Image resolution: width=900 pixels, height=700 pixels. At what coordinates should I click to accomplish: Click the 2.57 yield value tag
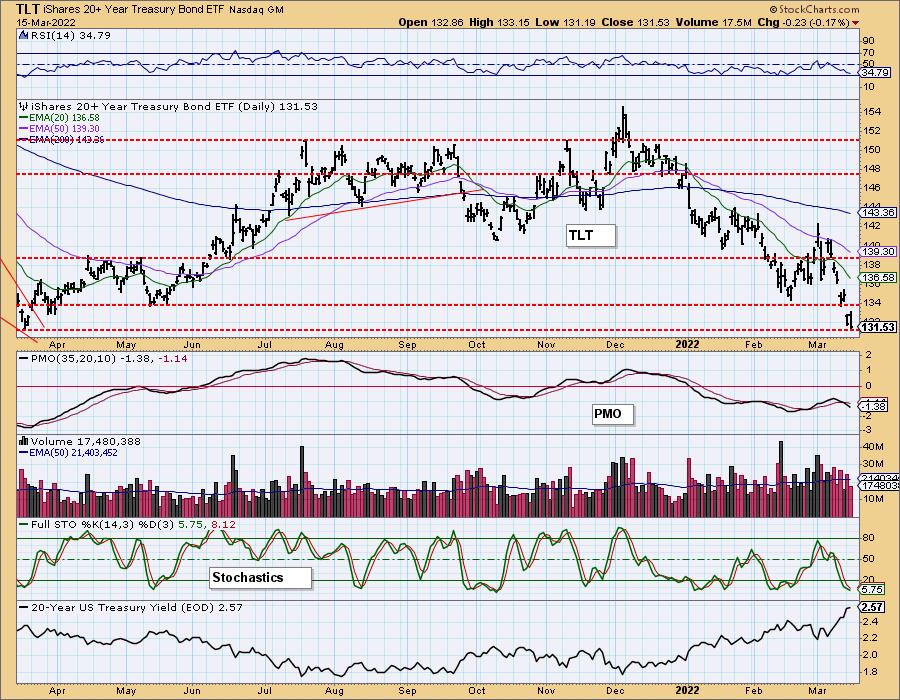872,607
